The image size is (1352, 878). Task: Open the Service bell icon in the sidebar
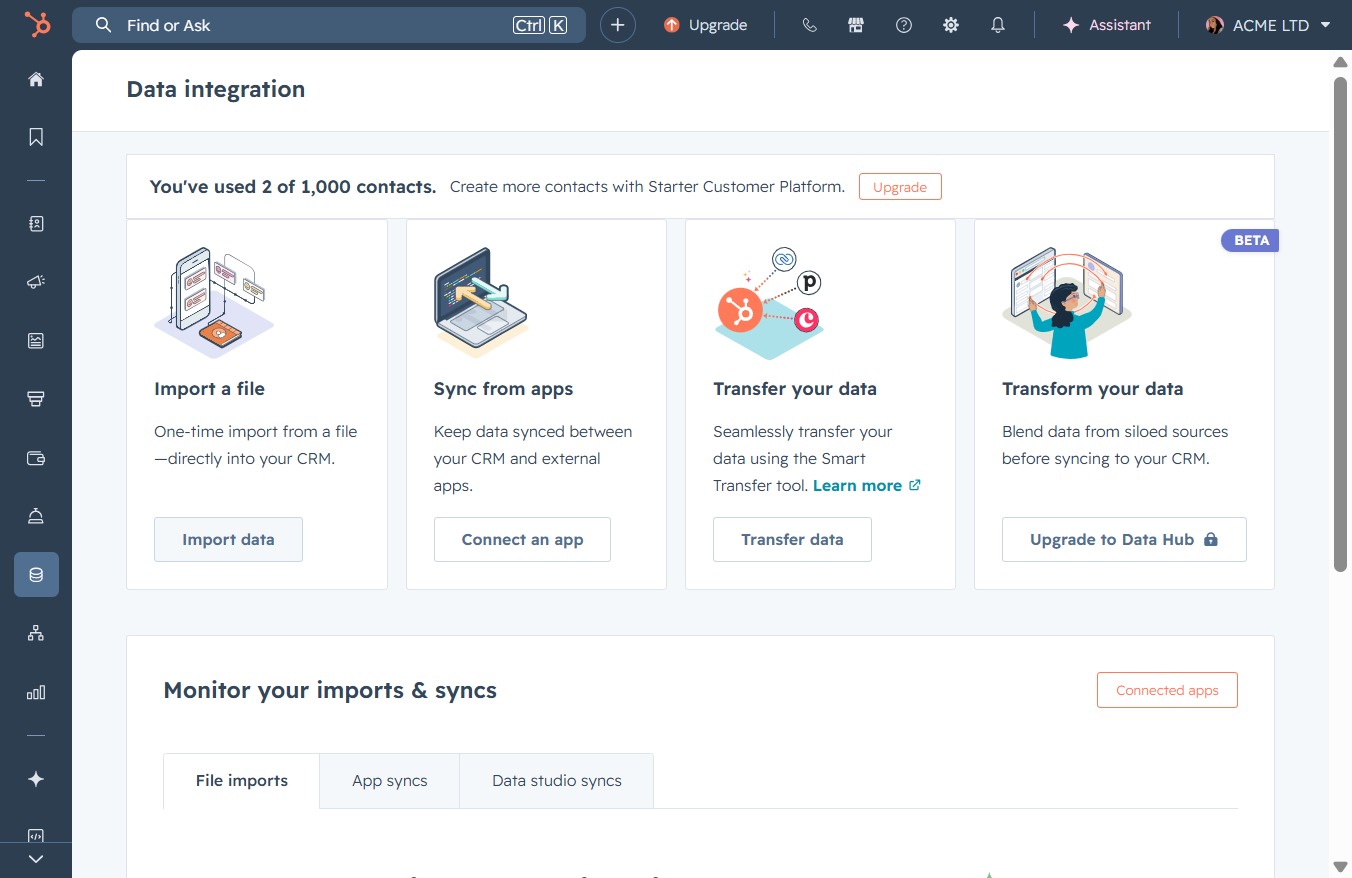coord(36,516)
